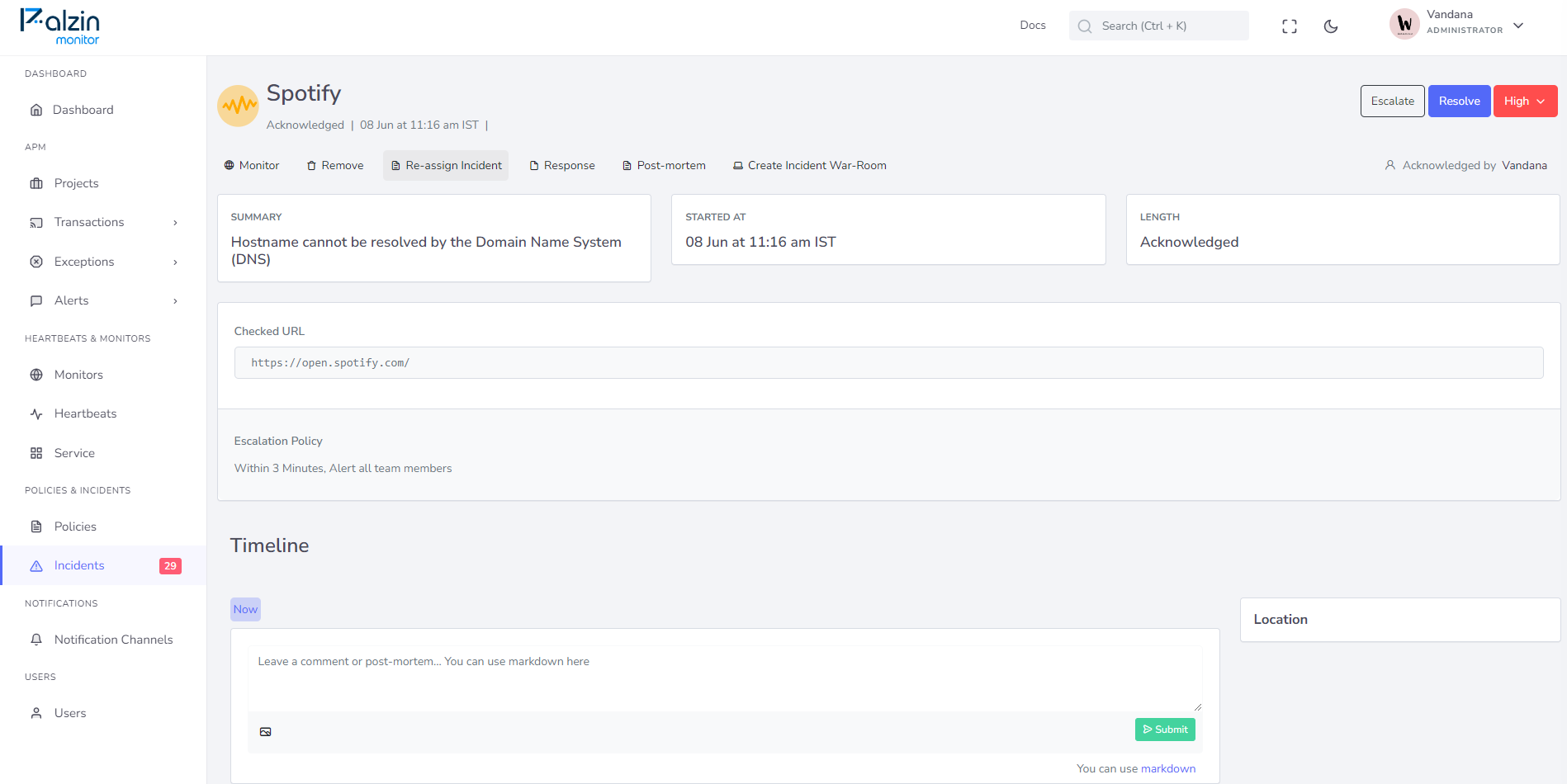Open Vandana user avatar
Viewport: 1567px width, 784px height.
pos(1404,25)
